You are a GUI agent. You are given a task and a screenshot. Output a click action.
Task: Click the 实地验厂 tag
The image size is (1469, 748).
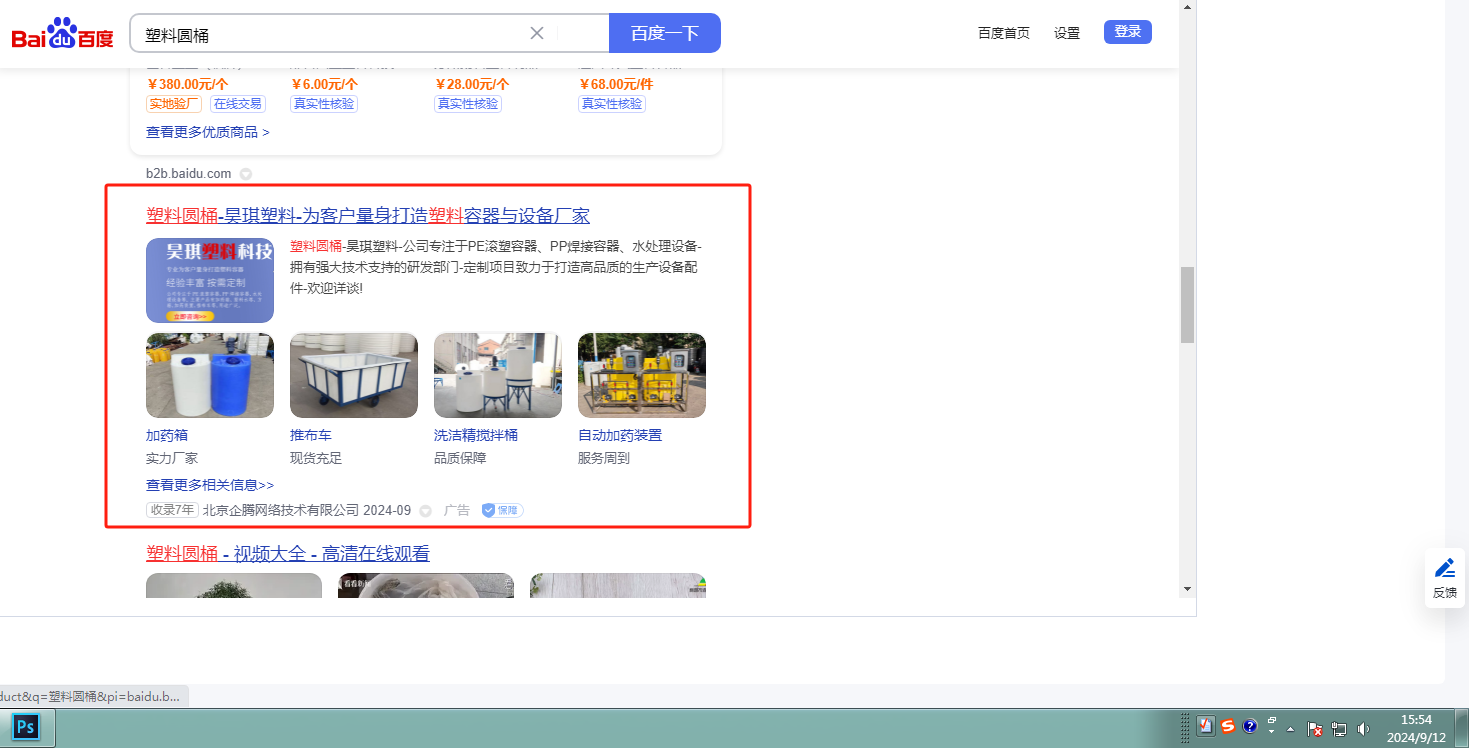(x=174, y=104)
